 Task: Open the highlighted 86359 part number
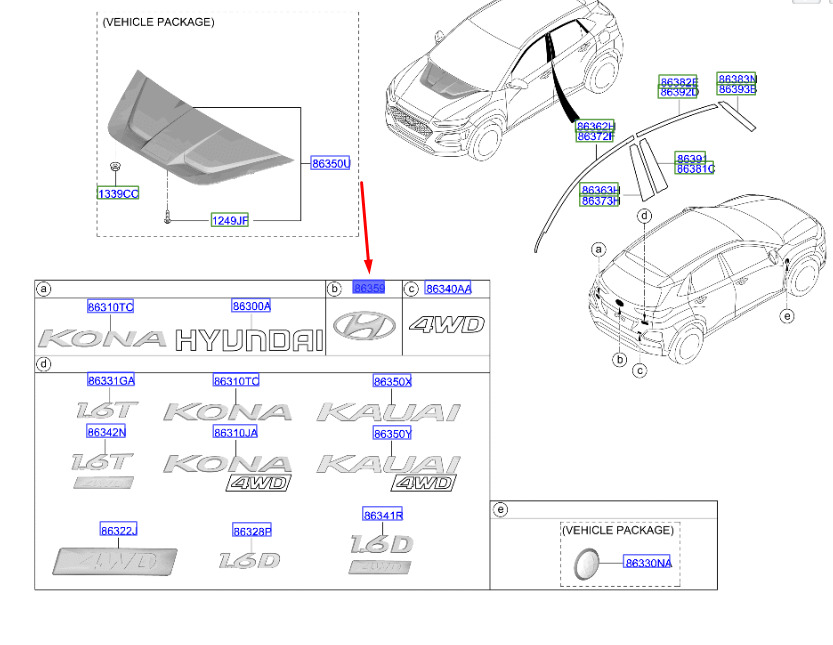(x=369, y=287)
